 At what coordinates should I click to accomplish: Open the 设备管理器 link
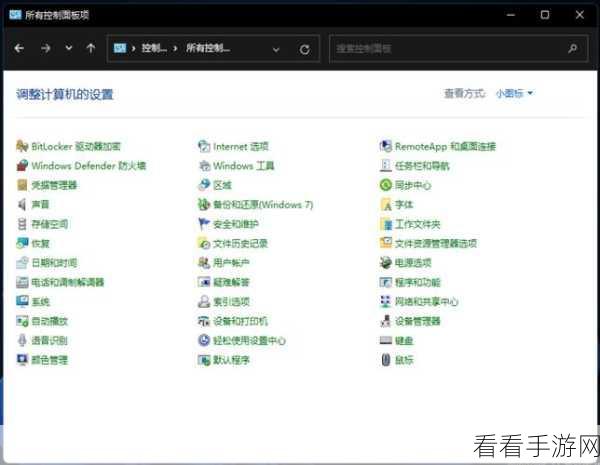tap(417, 321)
